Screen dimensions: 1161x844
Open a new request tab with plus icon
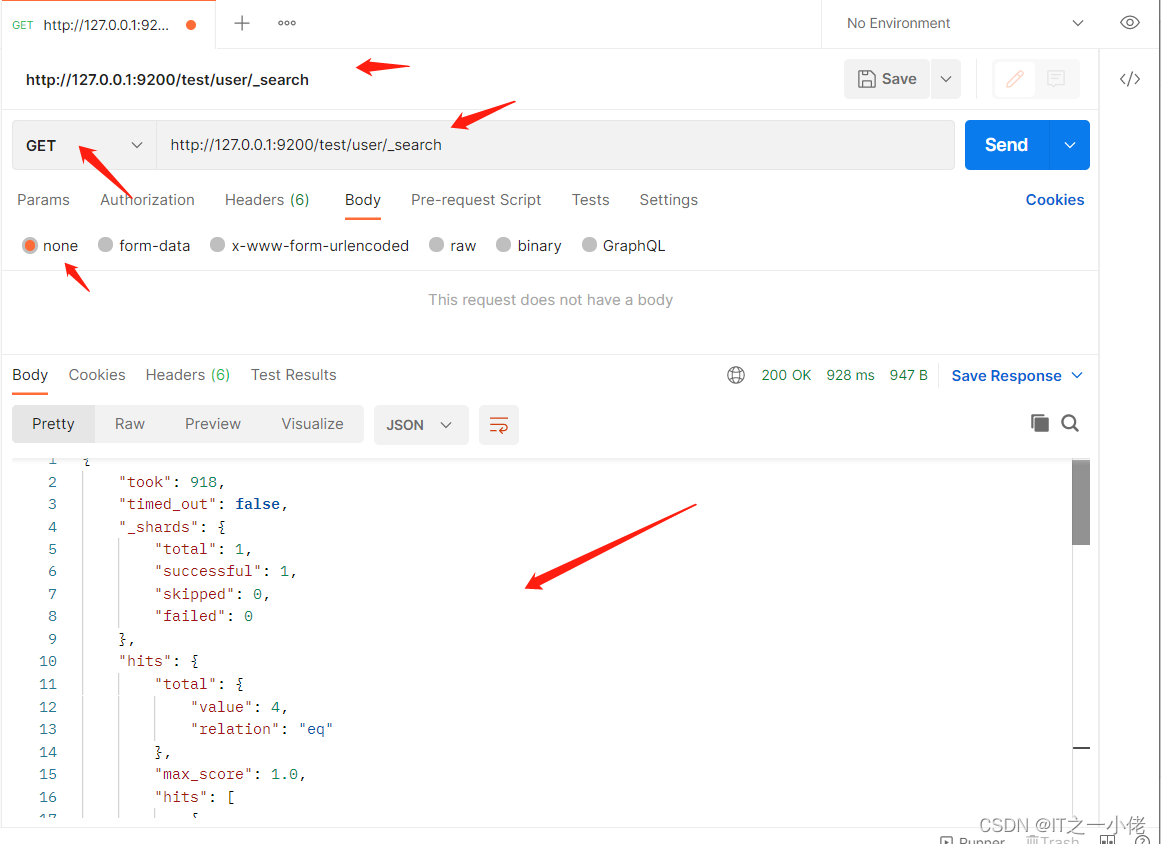(241, 23)
